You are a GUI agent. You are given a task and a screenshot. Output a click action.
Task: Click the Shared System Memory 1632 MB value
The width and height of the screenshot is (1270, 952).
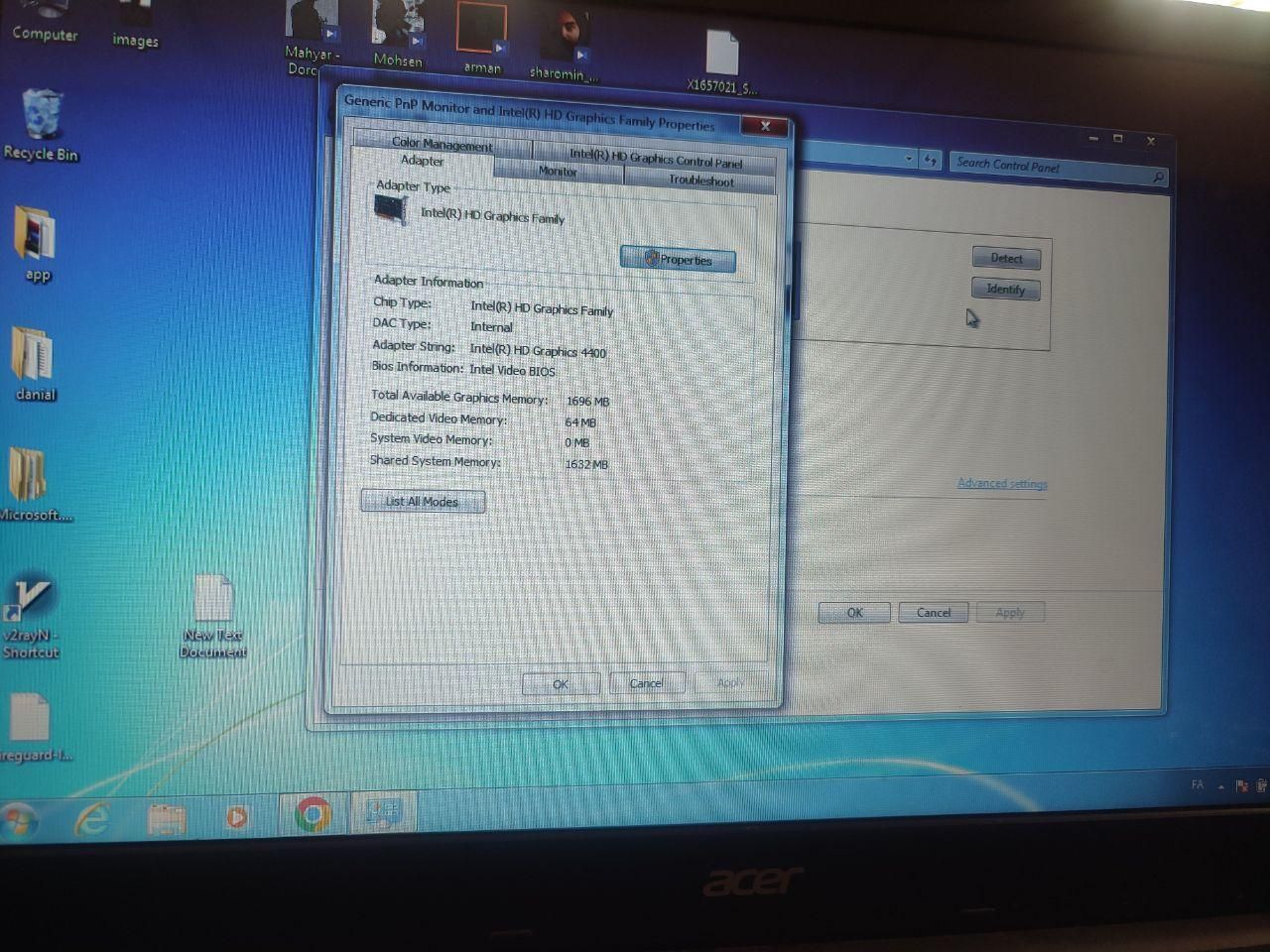(586, 463)
